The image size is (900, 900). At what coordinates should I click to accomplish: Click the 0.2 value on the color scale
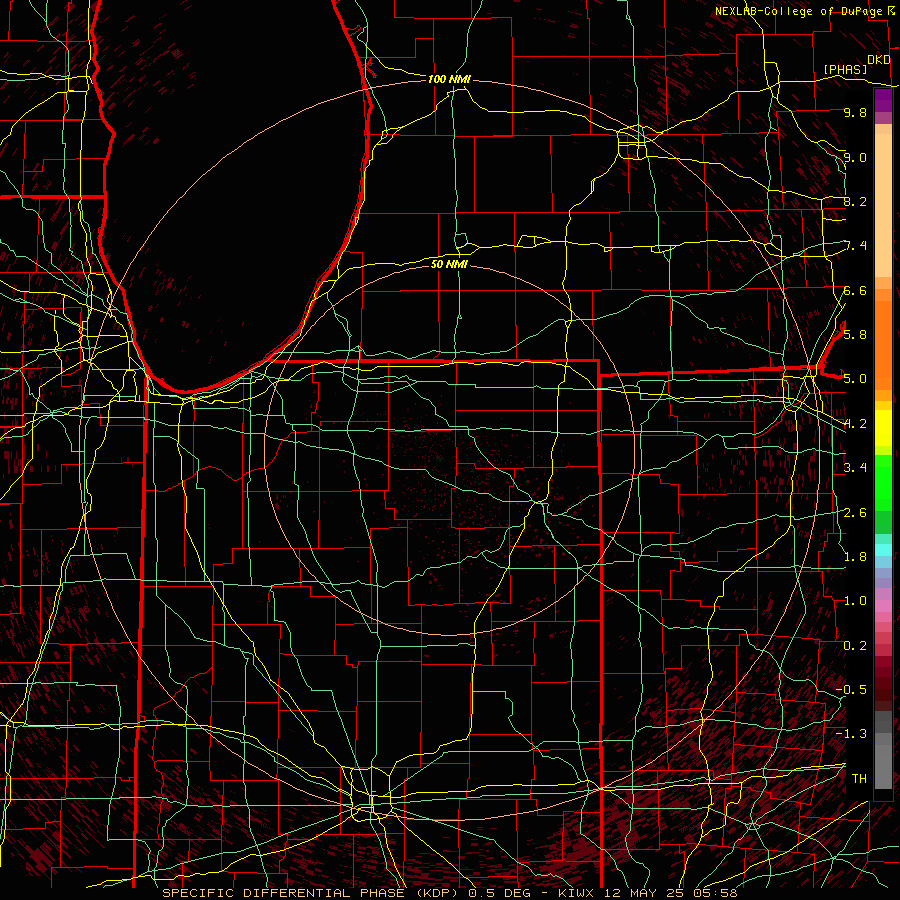[x=855, y=646]
